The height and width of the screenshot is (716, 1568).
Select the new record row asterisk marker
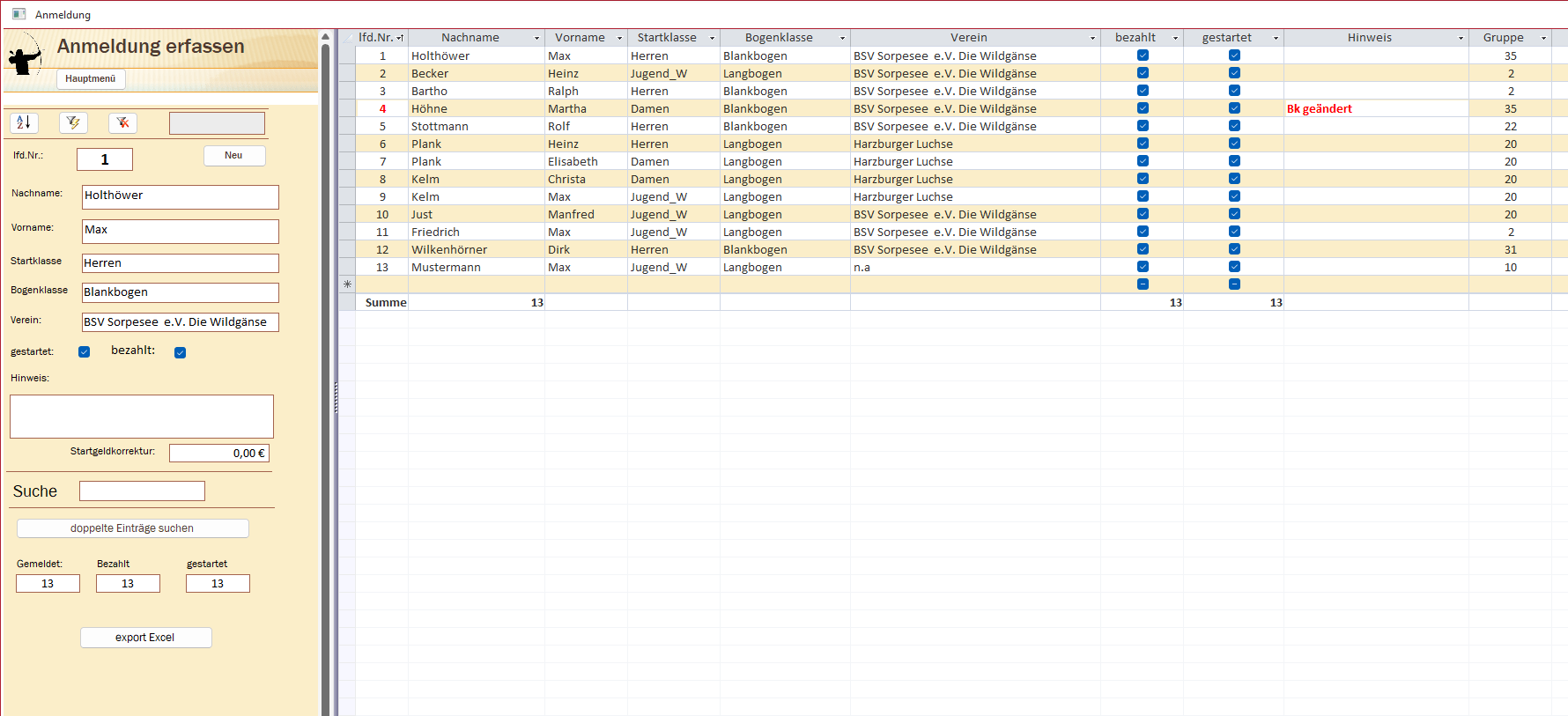pyautogui.click(x=347, y=284)
